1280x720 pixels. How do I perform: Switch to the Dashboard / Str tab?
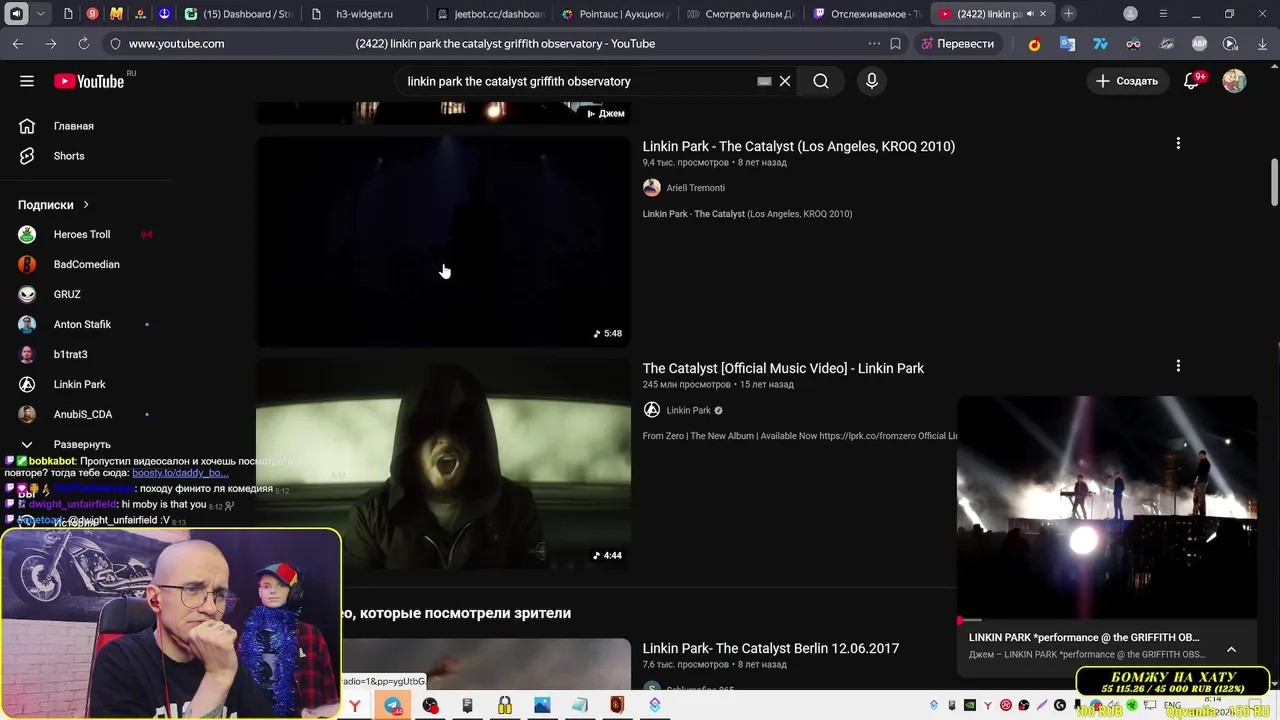(x=240, y=14)
